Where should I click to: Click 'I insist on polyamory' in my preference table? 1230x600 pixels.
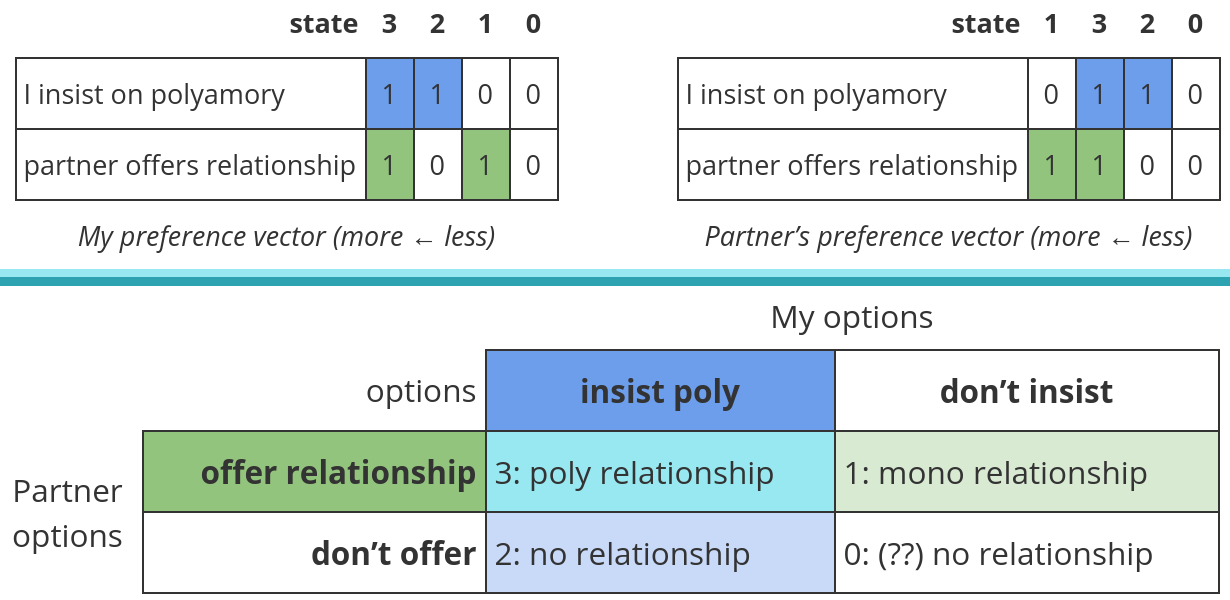(155, 95)
